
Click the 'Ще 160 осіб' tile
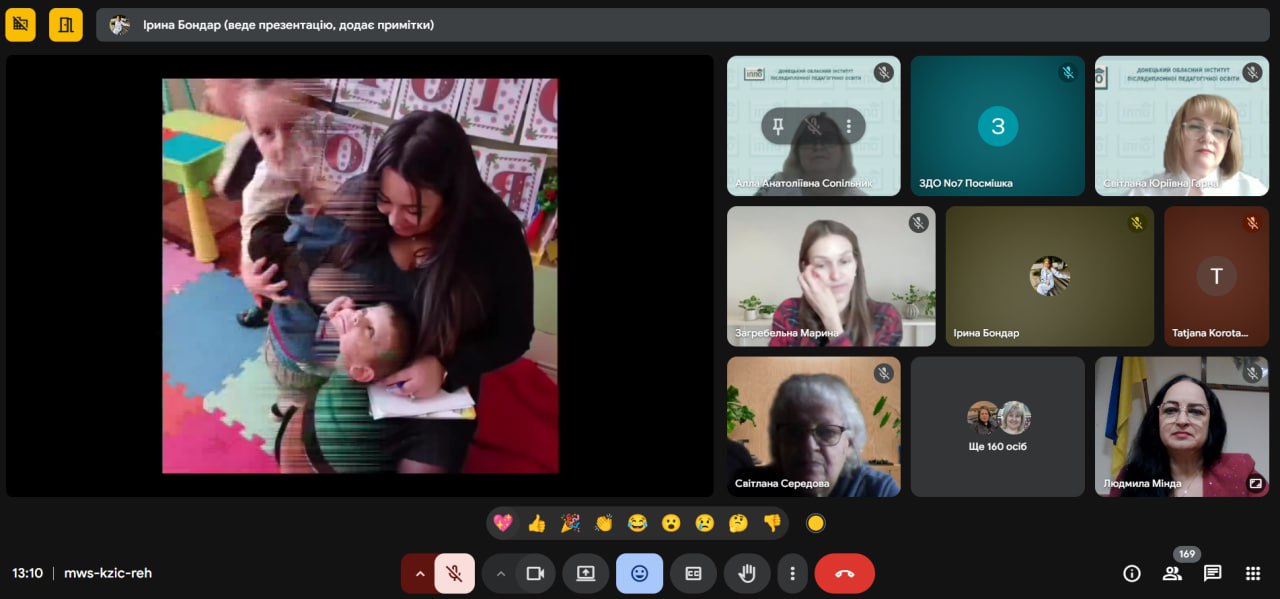tap(997, 427)
